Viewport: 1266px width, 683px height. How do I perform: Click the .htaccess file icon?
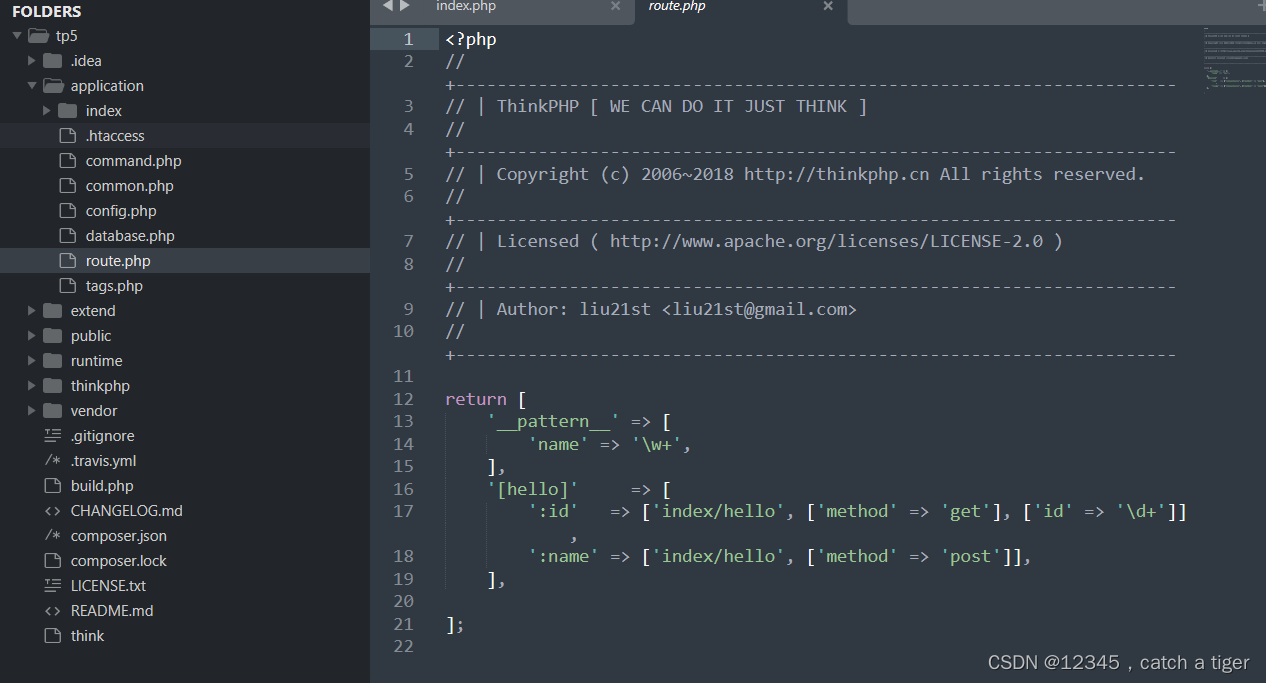[67, 136]
